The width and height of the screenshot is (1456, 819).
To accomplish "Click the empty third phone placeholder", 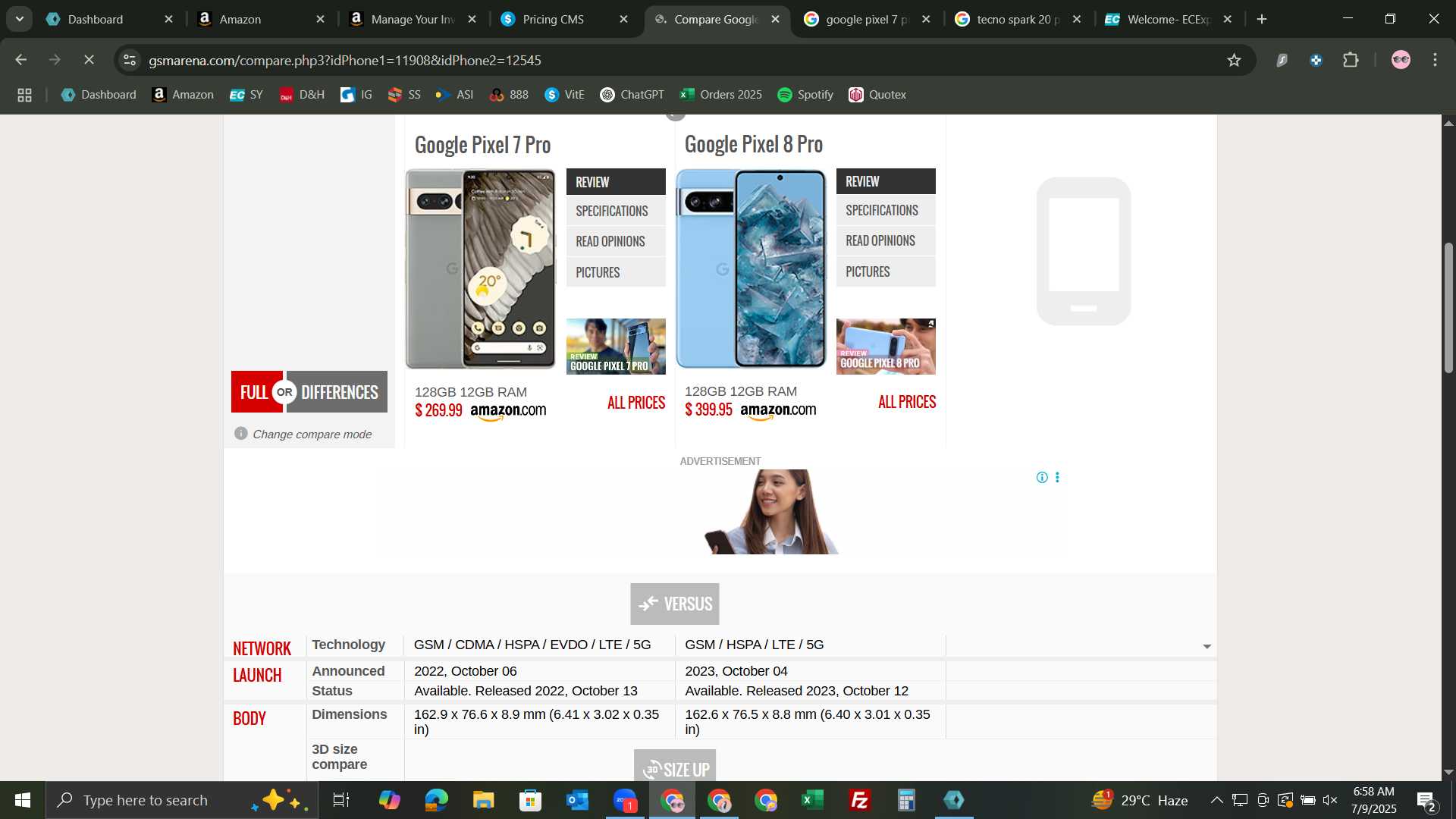I will pos(1083,251).
